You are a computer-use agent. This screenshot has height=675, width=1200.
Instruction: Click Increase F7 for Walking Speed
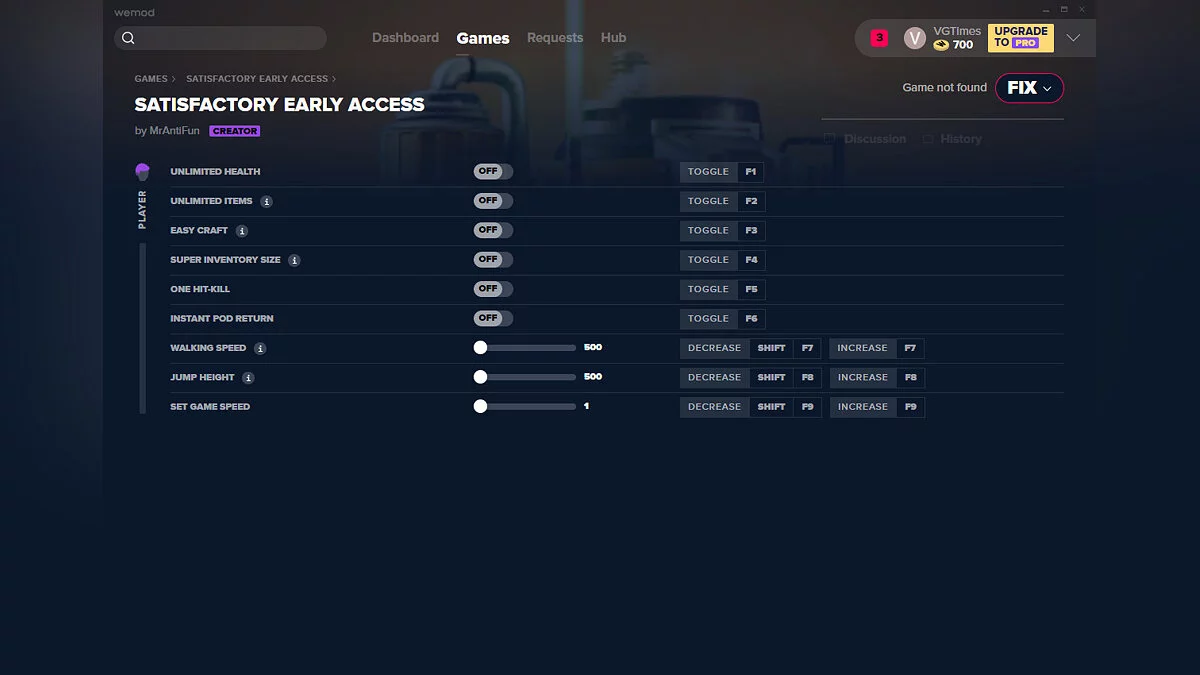(x=877, y=348)
